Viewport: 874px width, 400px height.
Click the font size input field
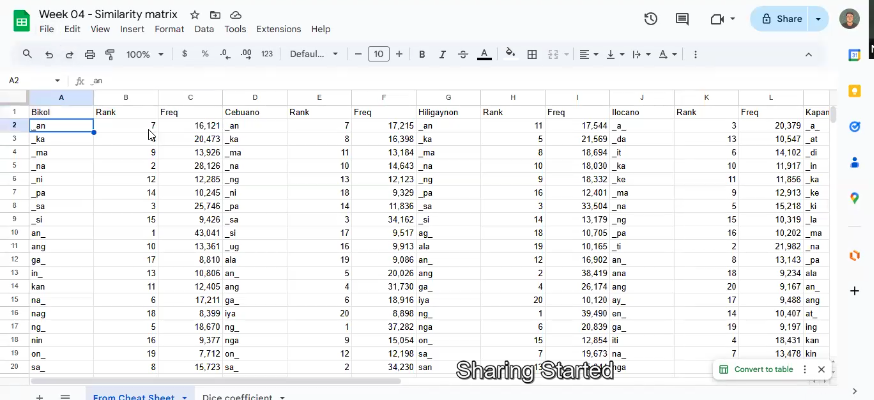(378, 54)
